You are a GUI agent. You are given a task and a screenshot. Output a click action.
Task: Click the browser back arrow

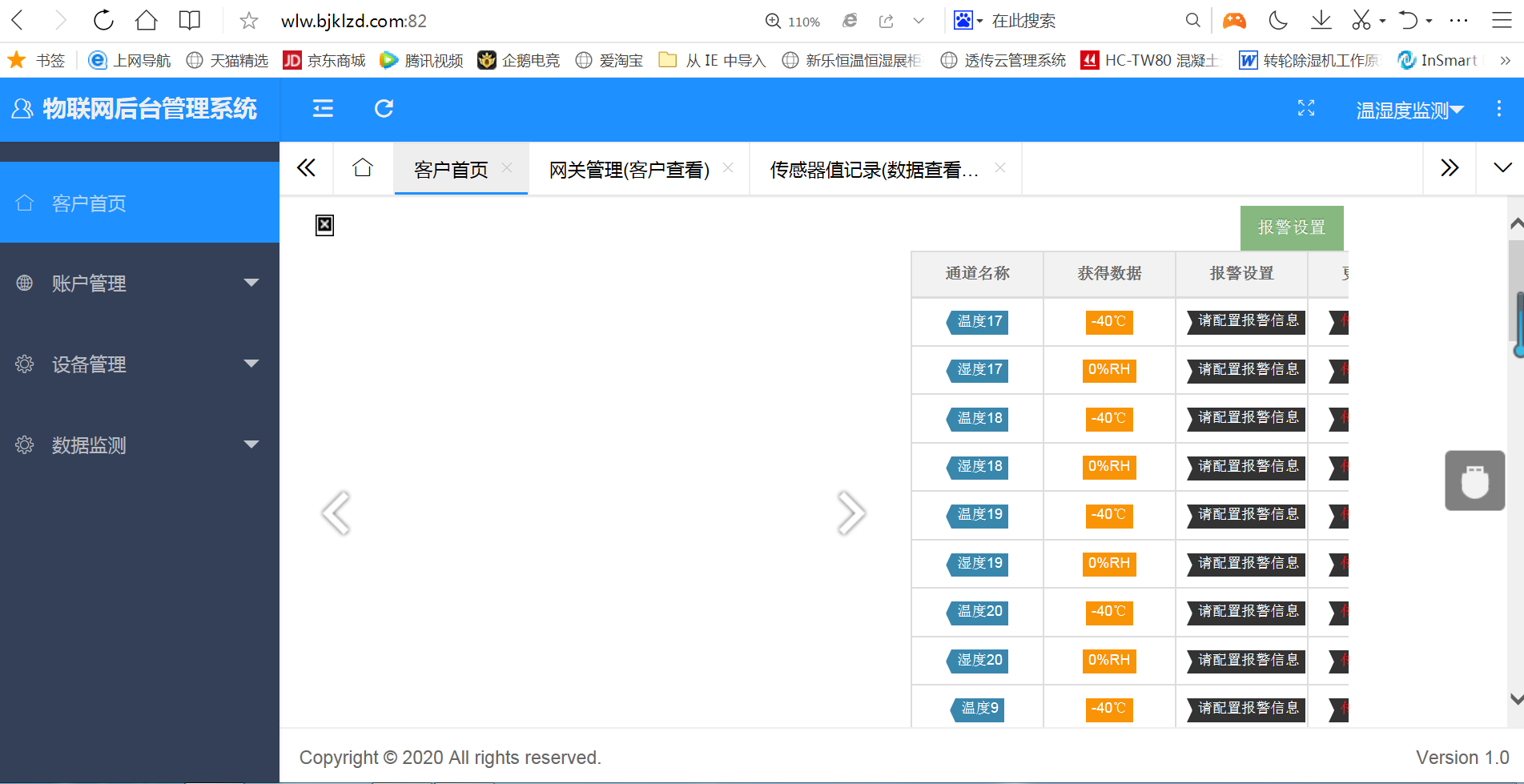pyautogui.click(x=18, y=20)
